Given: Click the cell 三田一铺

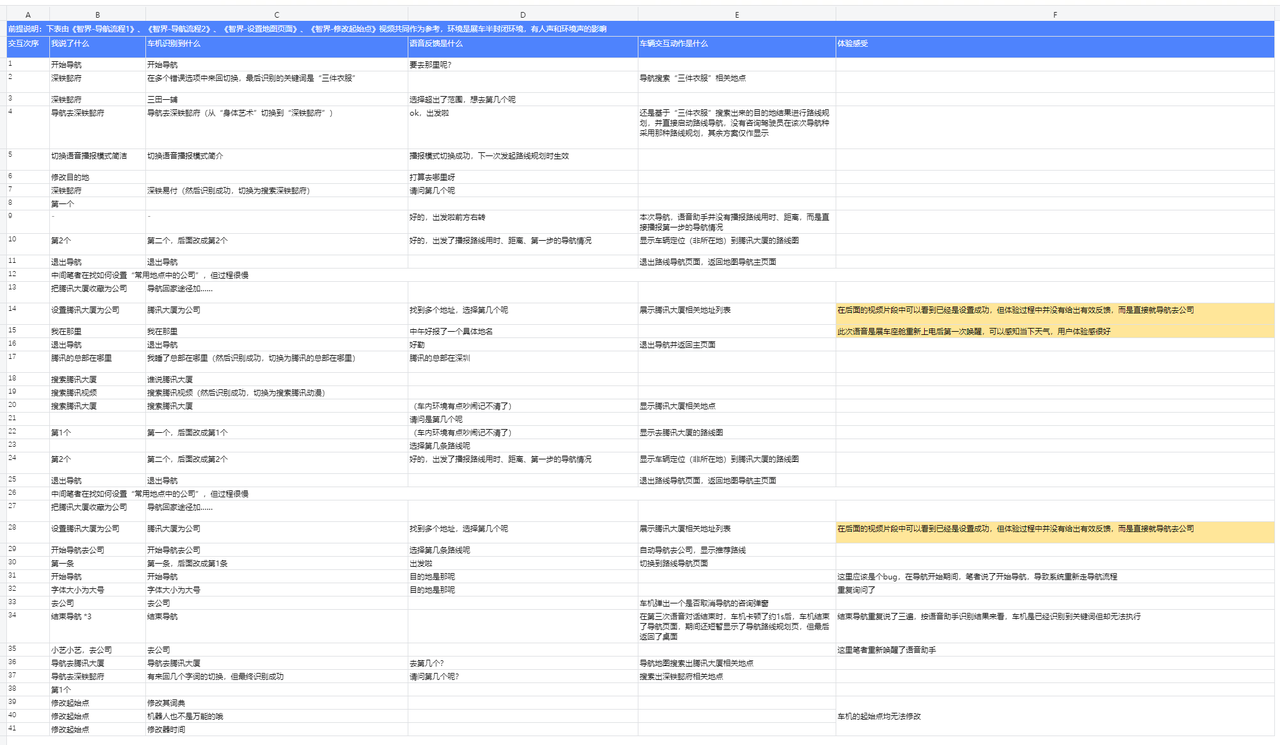Looking at the screenshot, I should click(x=276, y=100).
